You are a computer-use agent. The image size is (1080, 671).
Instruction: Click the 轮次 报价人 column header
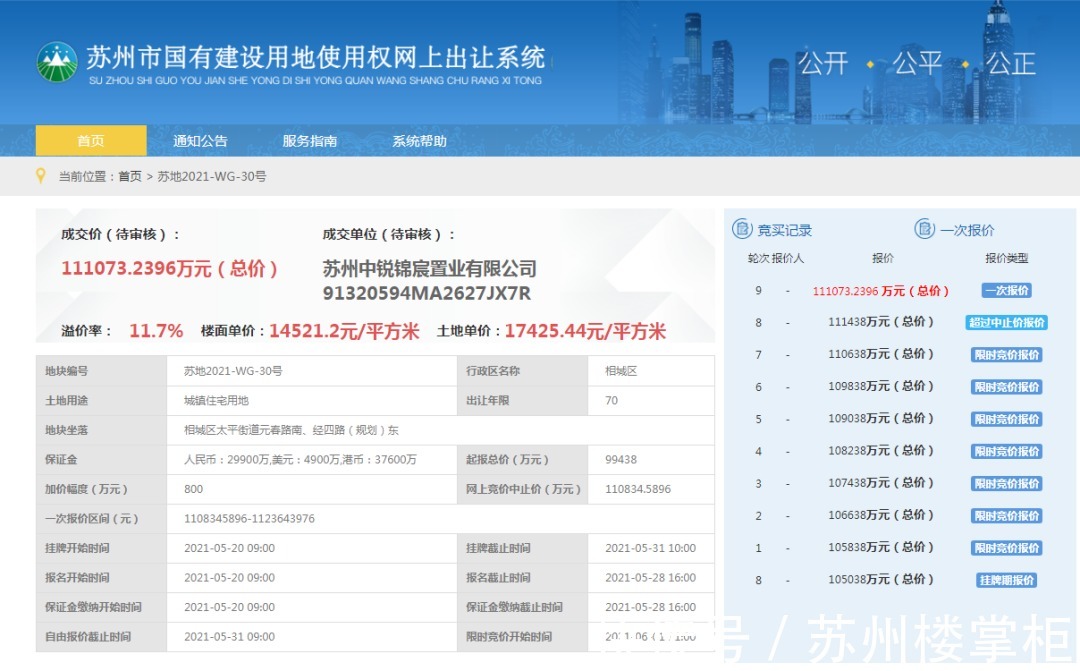pyautogui.click(x=776, y=258)
